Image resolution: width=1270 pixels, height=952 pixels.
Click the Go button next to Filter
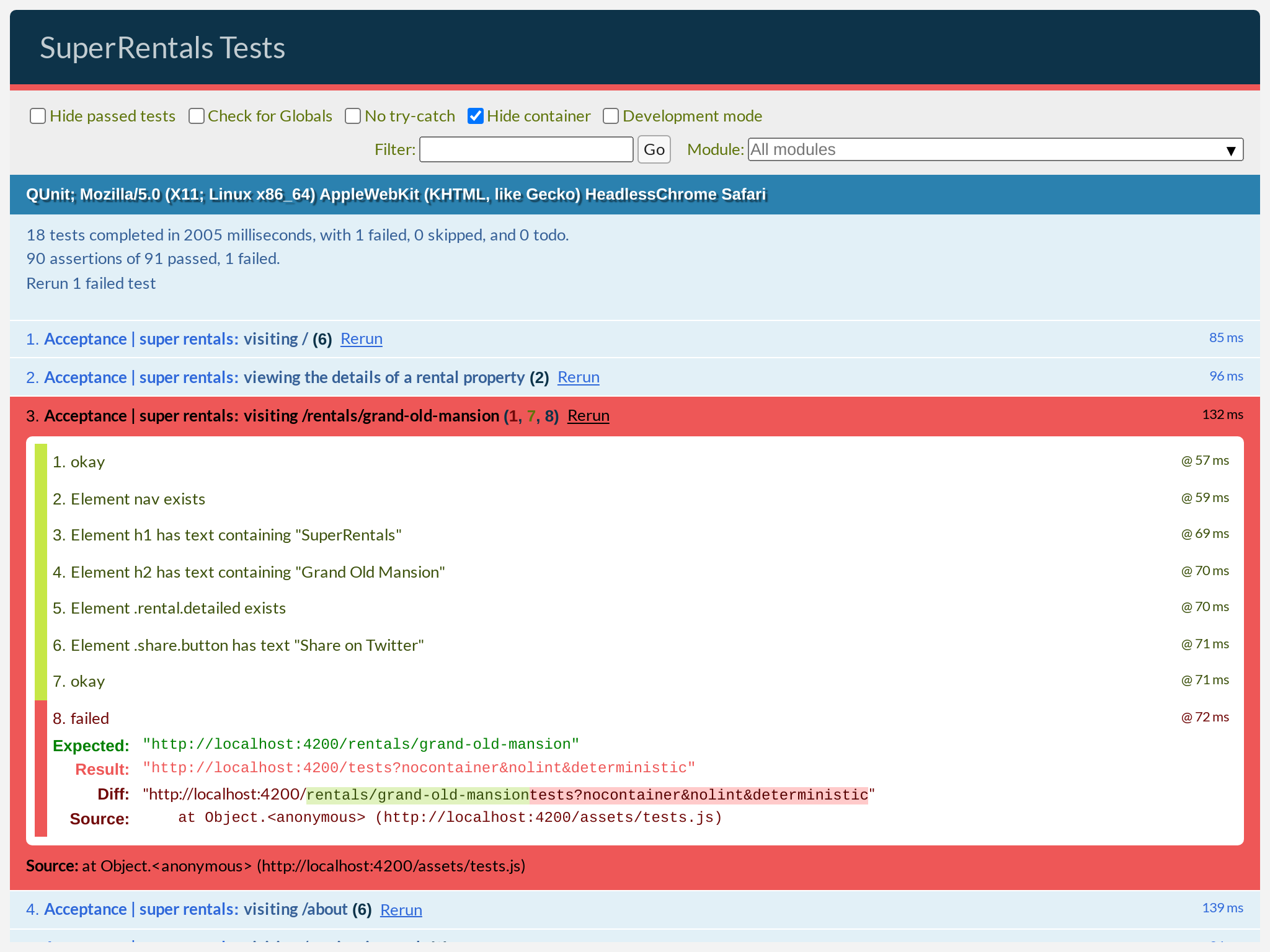[x=654, y=149]
